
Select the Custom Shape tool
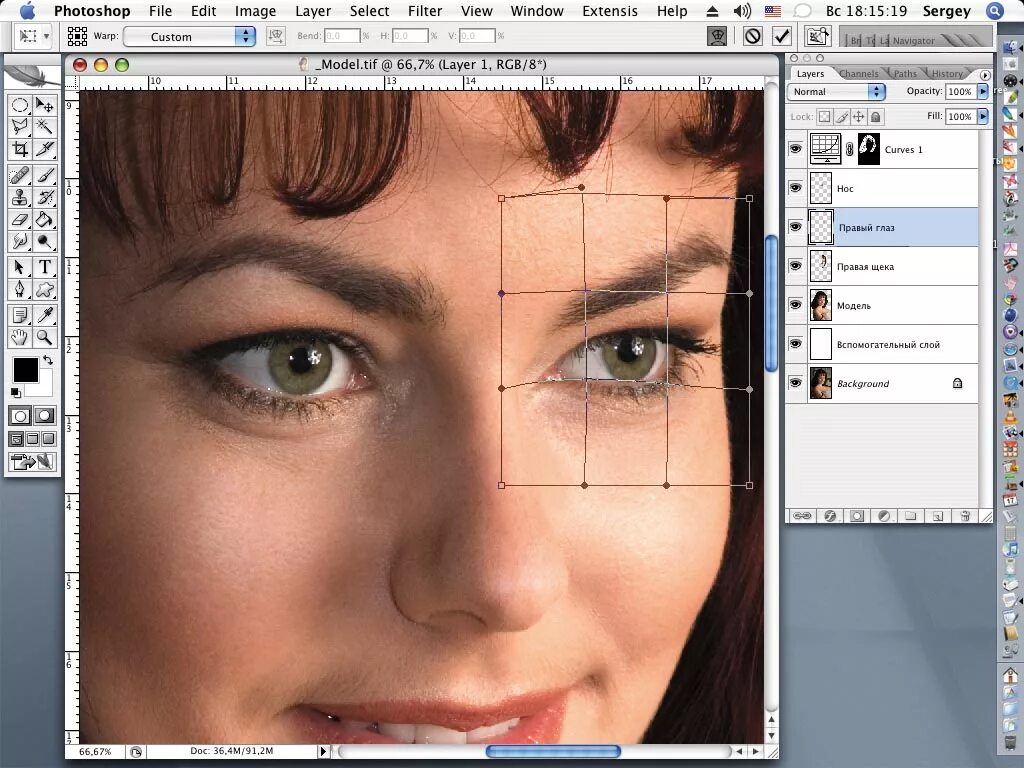click(x=44, y=289)
